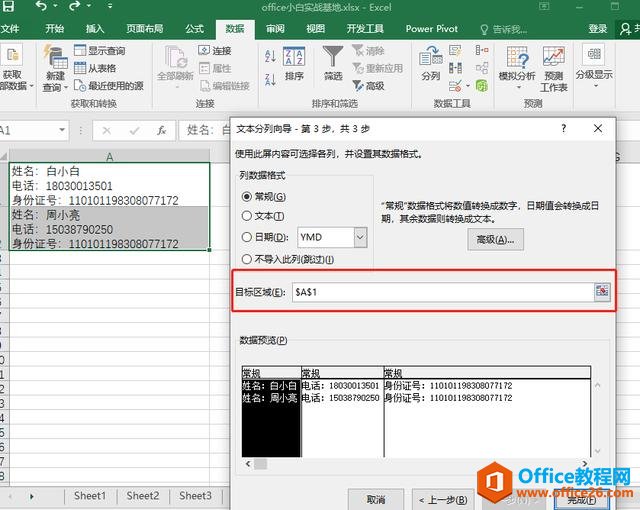Select the 文本(T) radio button

[247, 216]
